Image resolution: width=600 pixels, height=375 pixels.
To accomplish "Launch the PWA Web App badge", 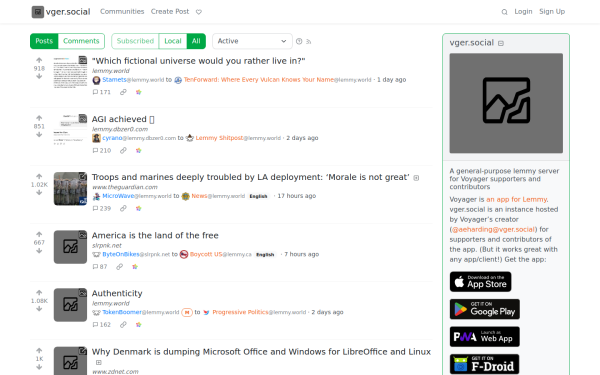I will [484, 337].
